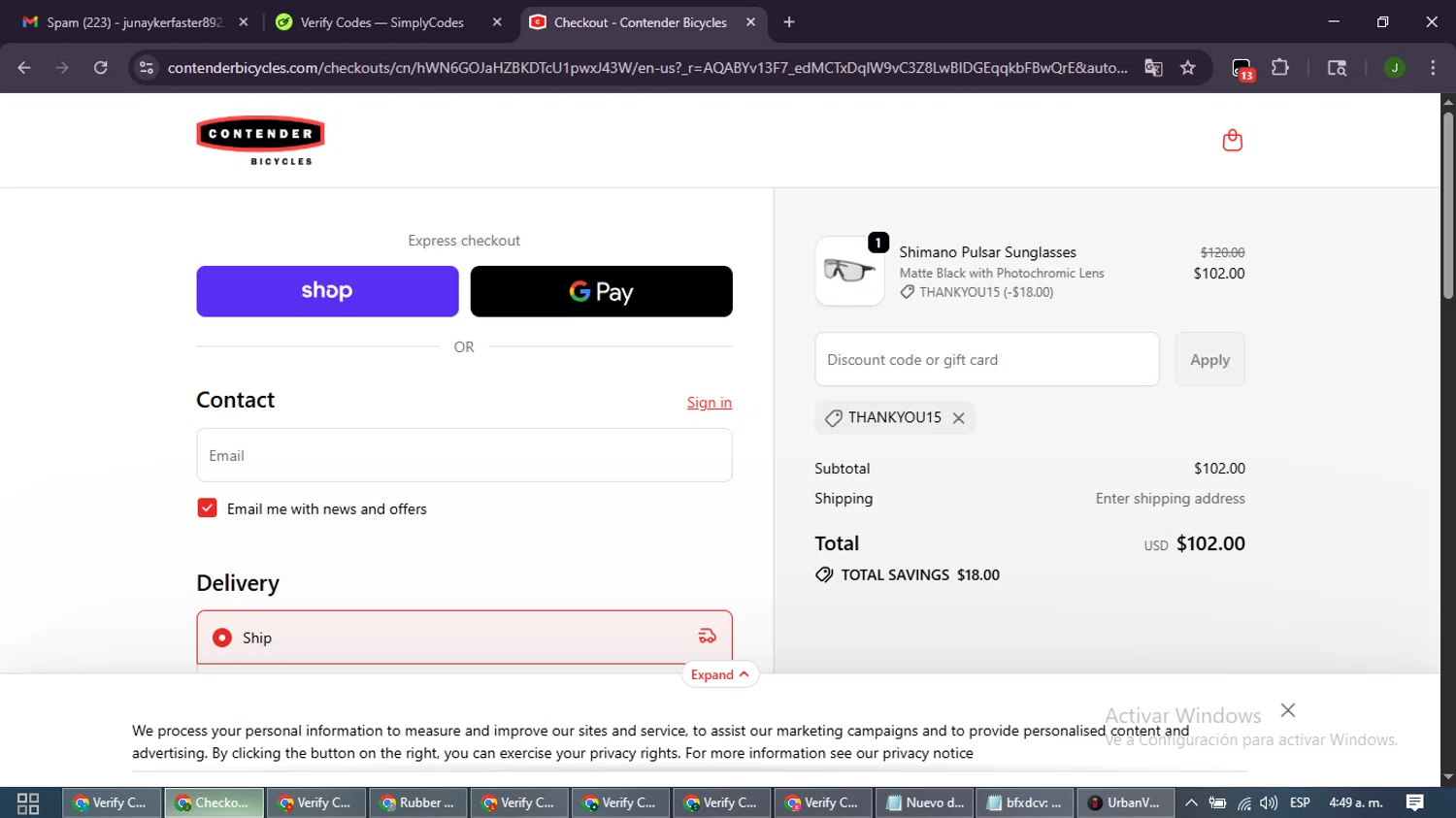This screenshot has height=818, width=1456.
Task: Open the volume speaker tray icon
Action: 1269,803
